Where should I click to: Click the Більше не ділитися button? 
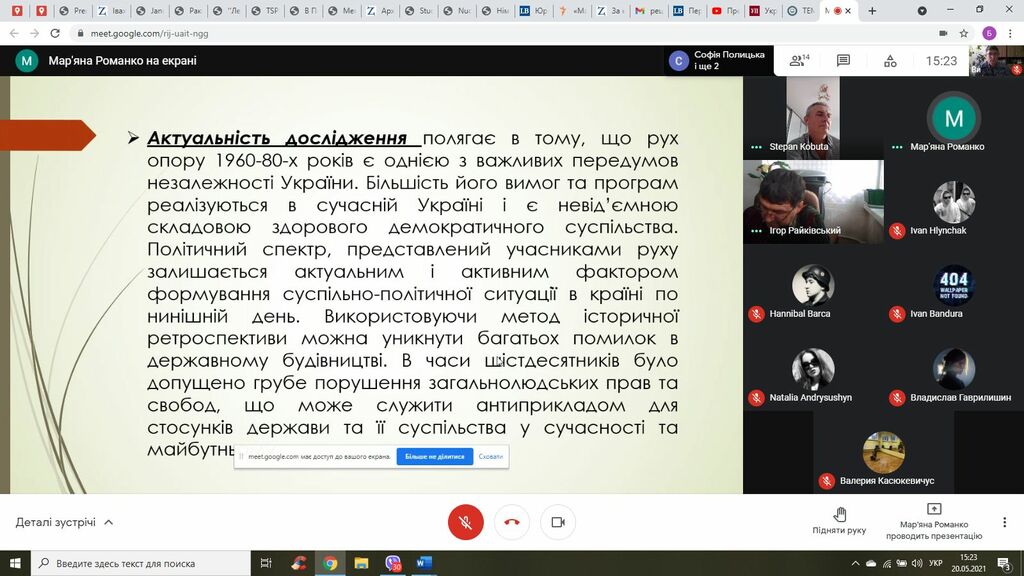[435, 456]
